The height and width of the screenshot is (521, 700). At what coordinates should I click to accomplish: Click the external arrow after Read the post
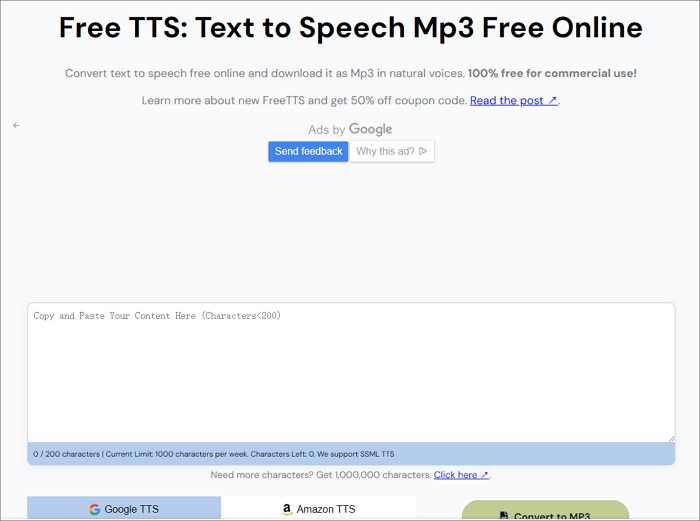552,101
